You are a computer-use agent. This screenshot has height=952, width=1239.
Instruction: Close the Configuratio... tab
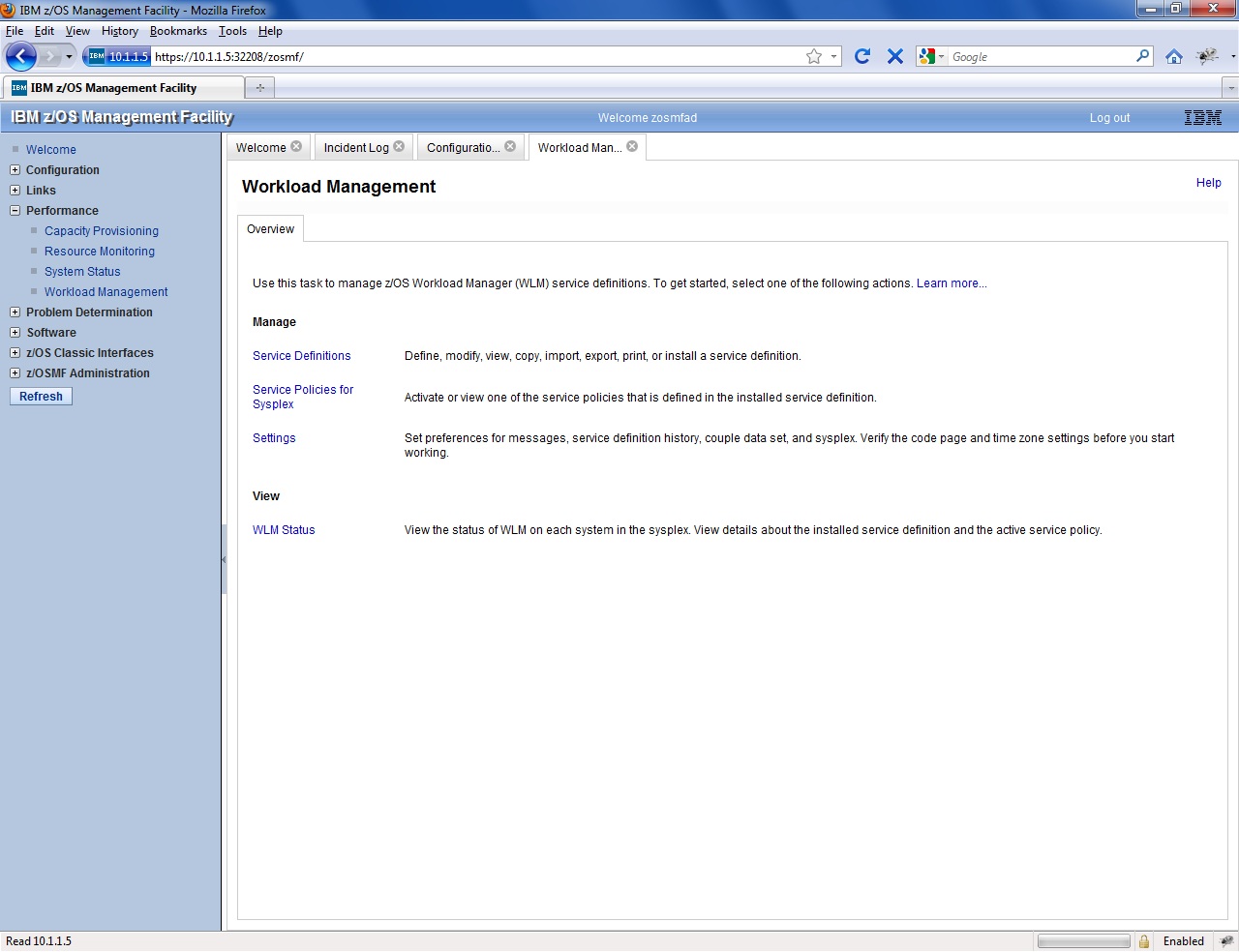(x=510, y=146)
